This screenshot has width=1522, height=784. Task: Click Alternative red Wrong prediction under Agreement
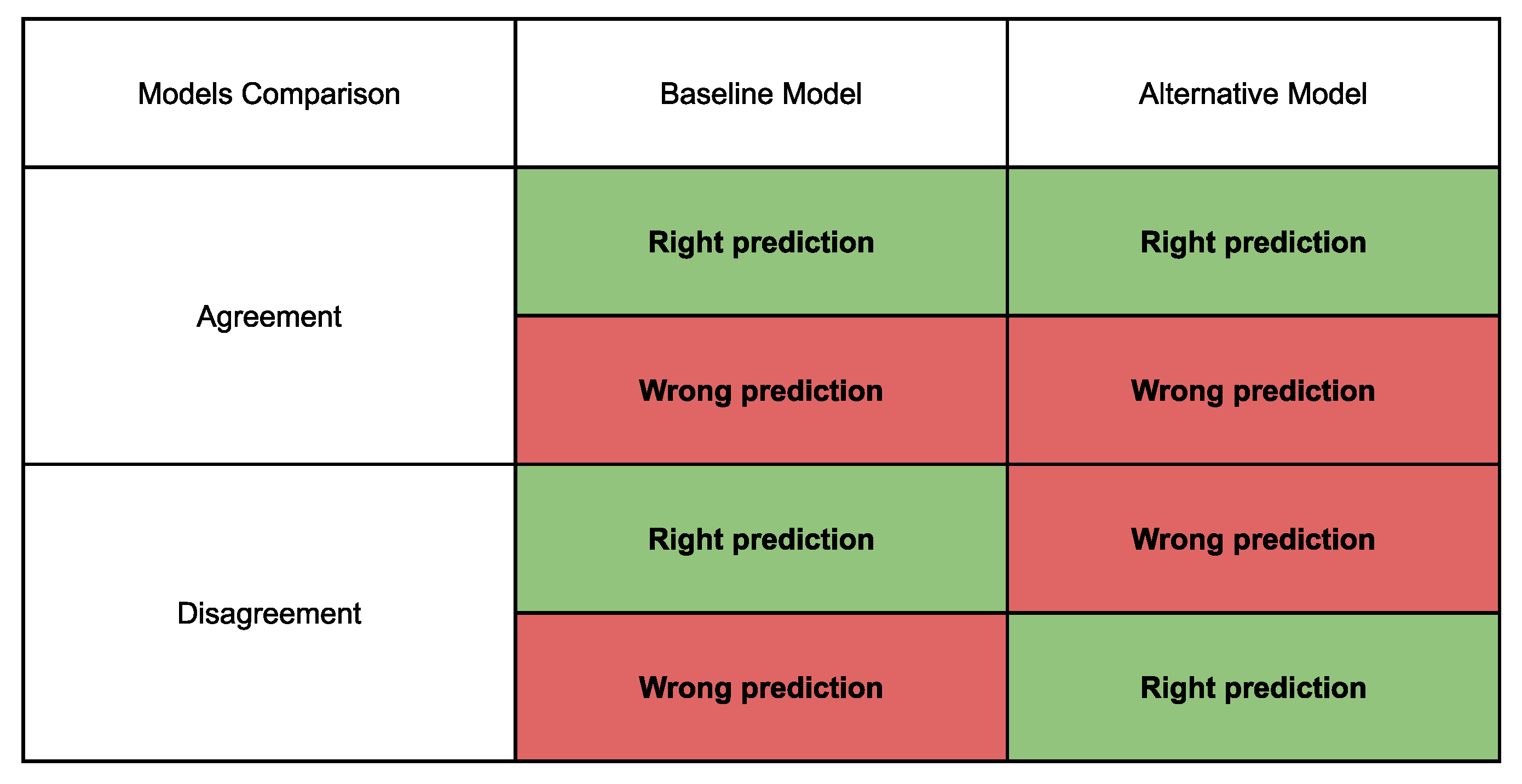(1253, 390)
